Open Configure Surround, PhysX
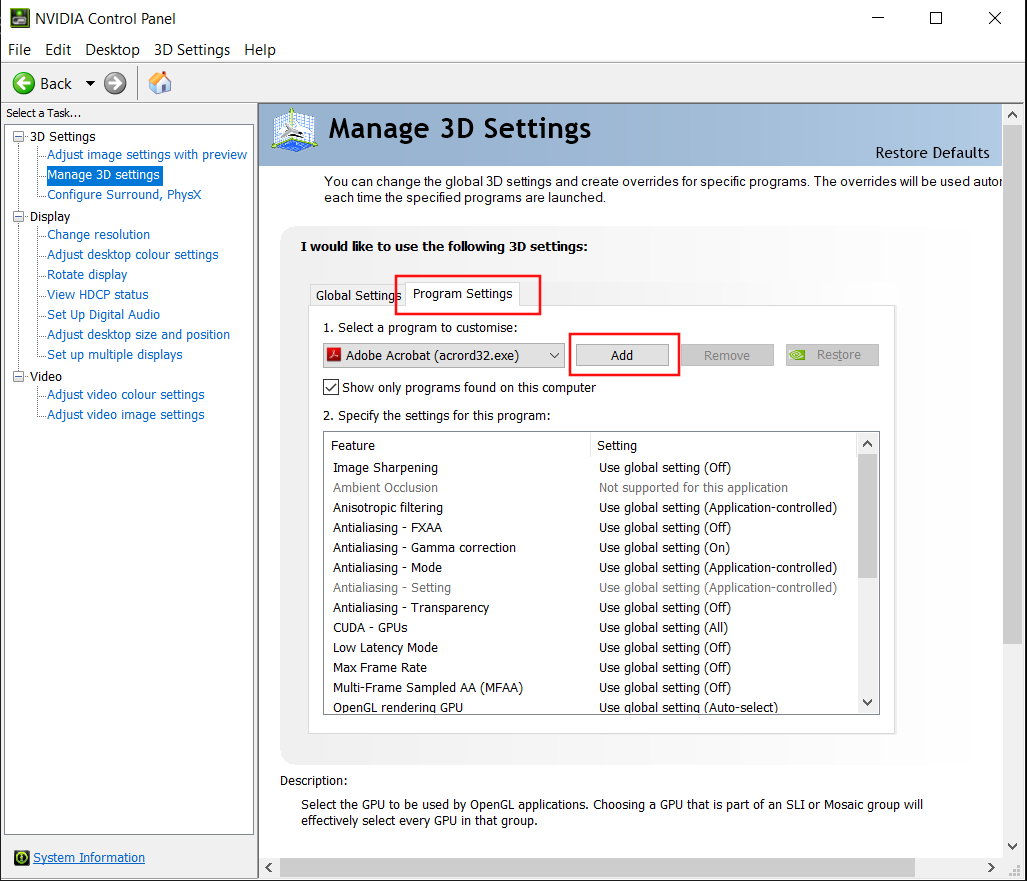This screenshot has height=881, width=1027. coord(124,195)
